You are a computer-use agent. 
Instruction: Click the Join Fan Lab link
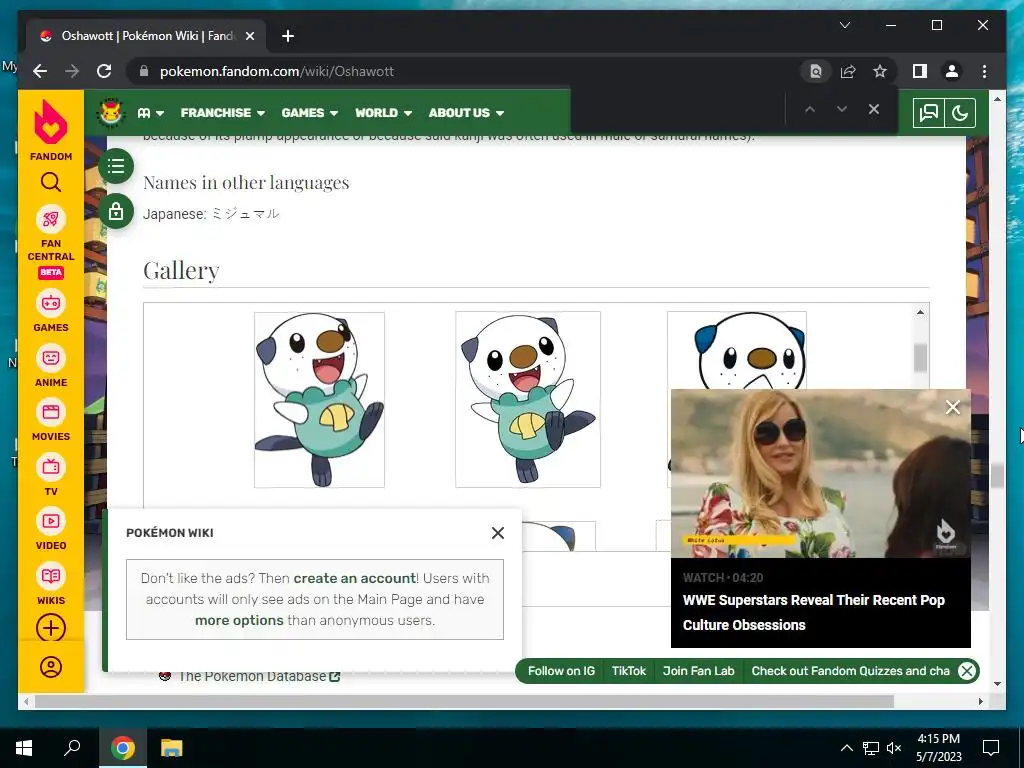point(699,671)
